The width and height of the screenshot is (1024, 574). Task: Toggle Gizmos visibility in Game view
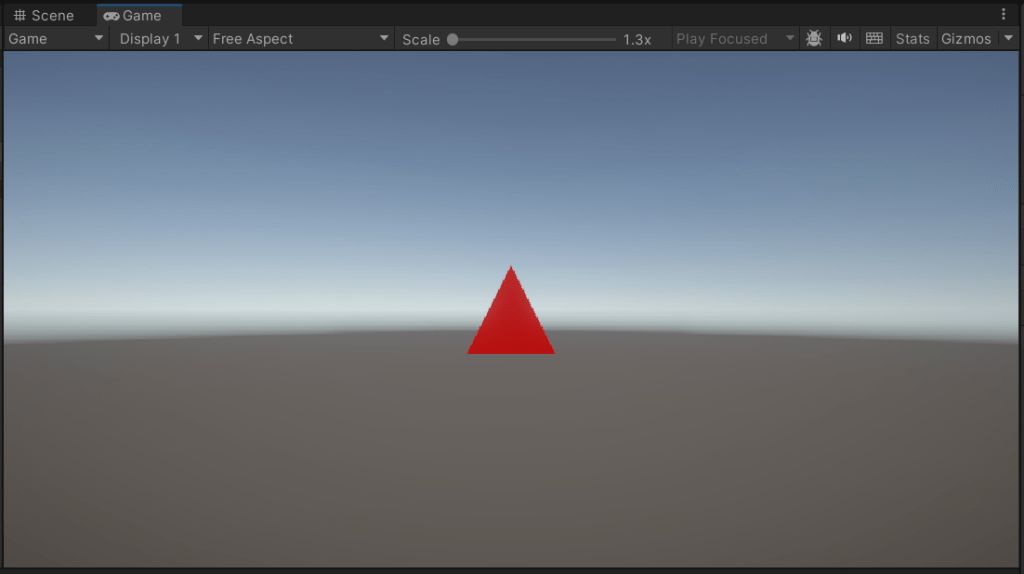965,39
